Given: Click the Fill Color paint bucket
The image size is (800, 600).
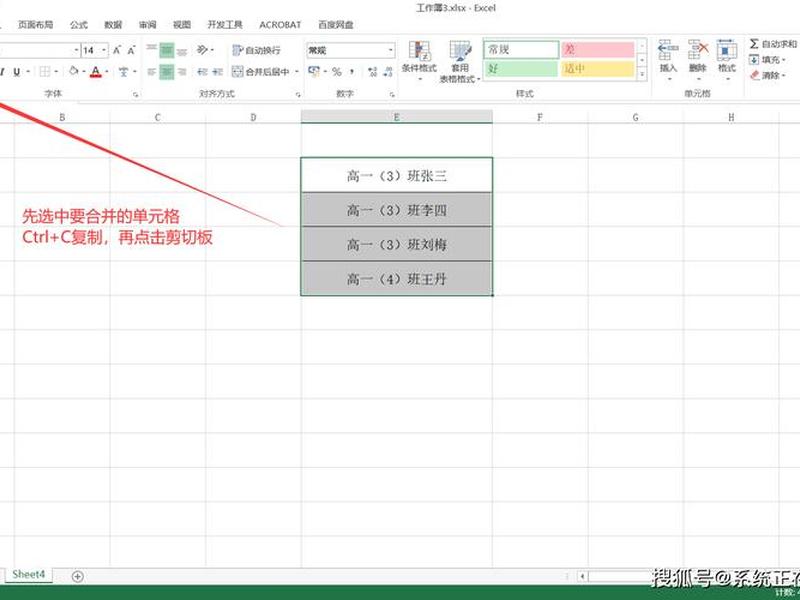Looking at the screenshot, I should (x=74, y=71).
